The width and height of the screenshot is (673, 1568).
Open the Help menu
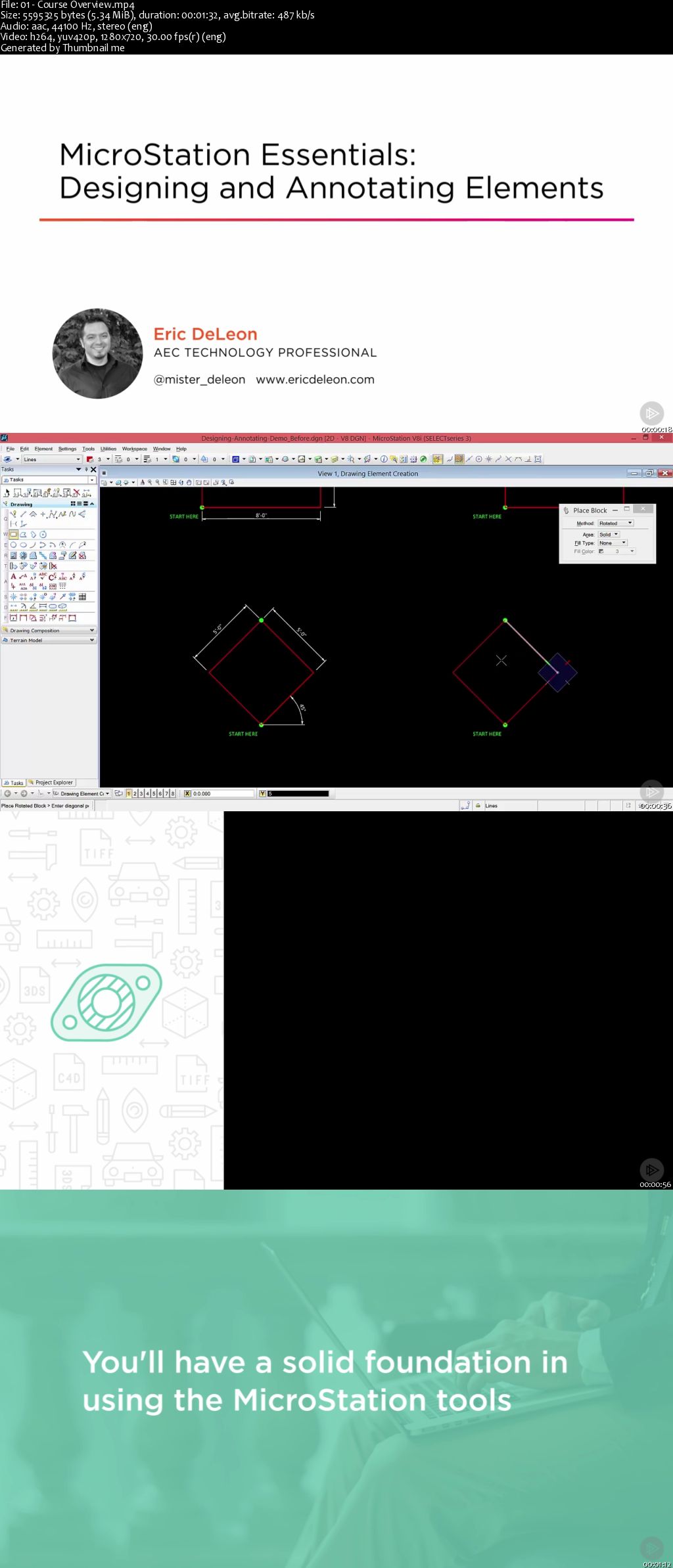[181, 449]
